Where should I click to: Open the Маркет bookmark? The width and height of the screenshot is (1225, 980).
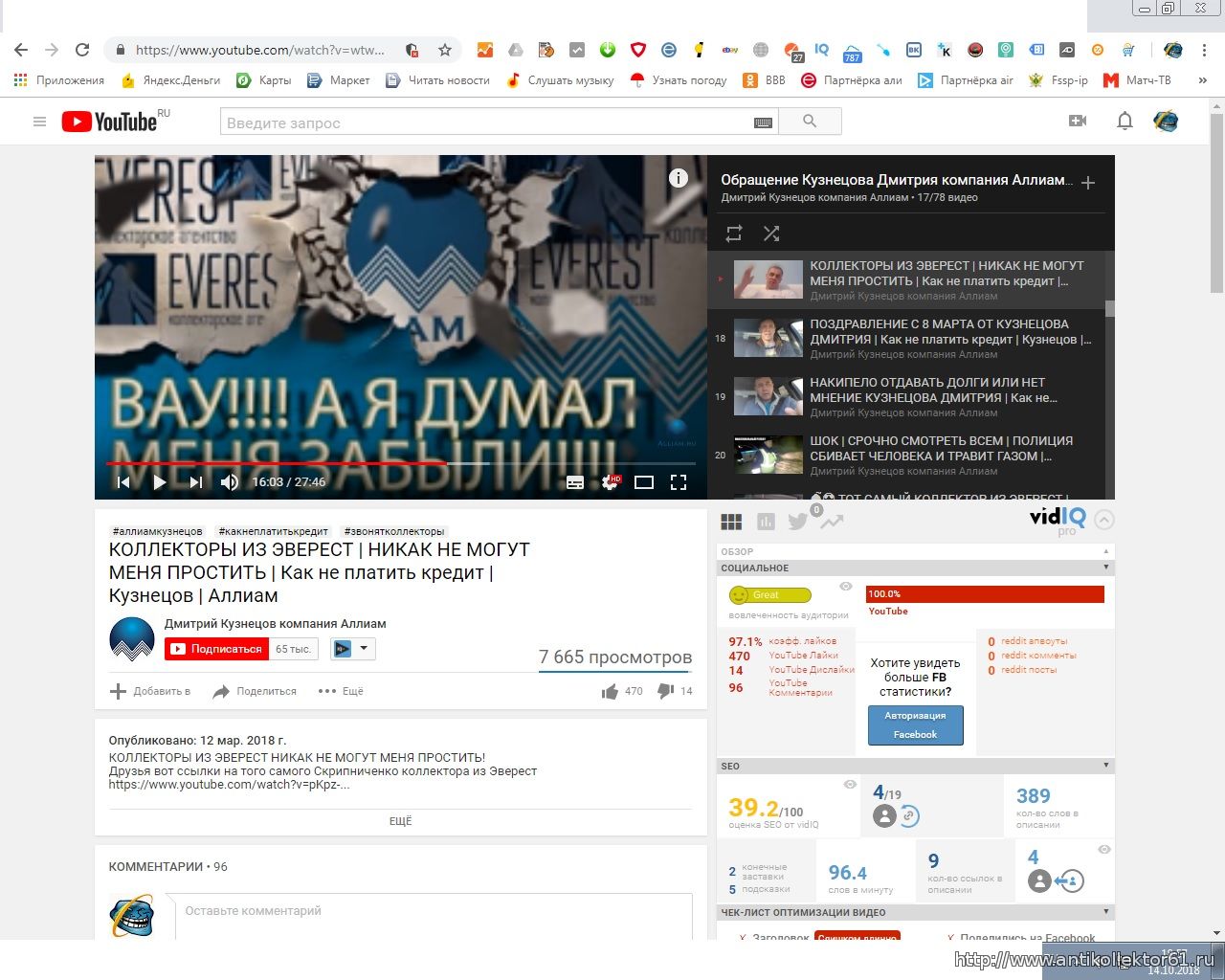[x=339, y=80]
